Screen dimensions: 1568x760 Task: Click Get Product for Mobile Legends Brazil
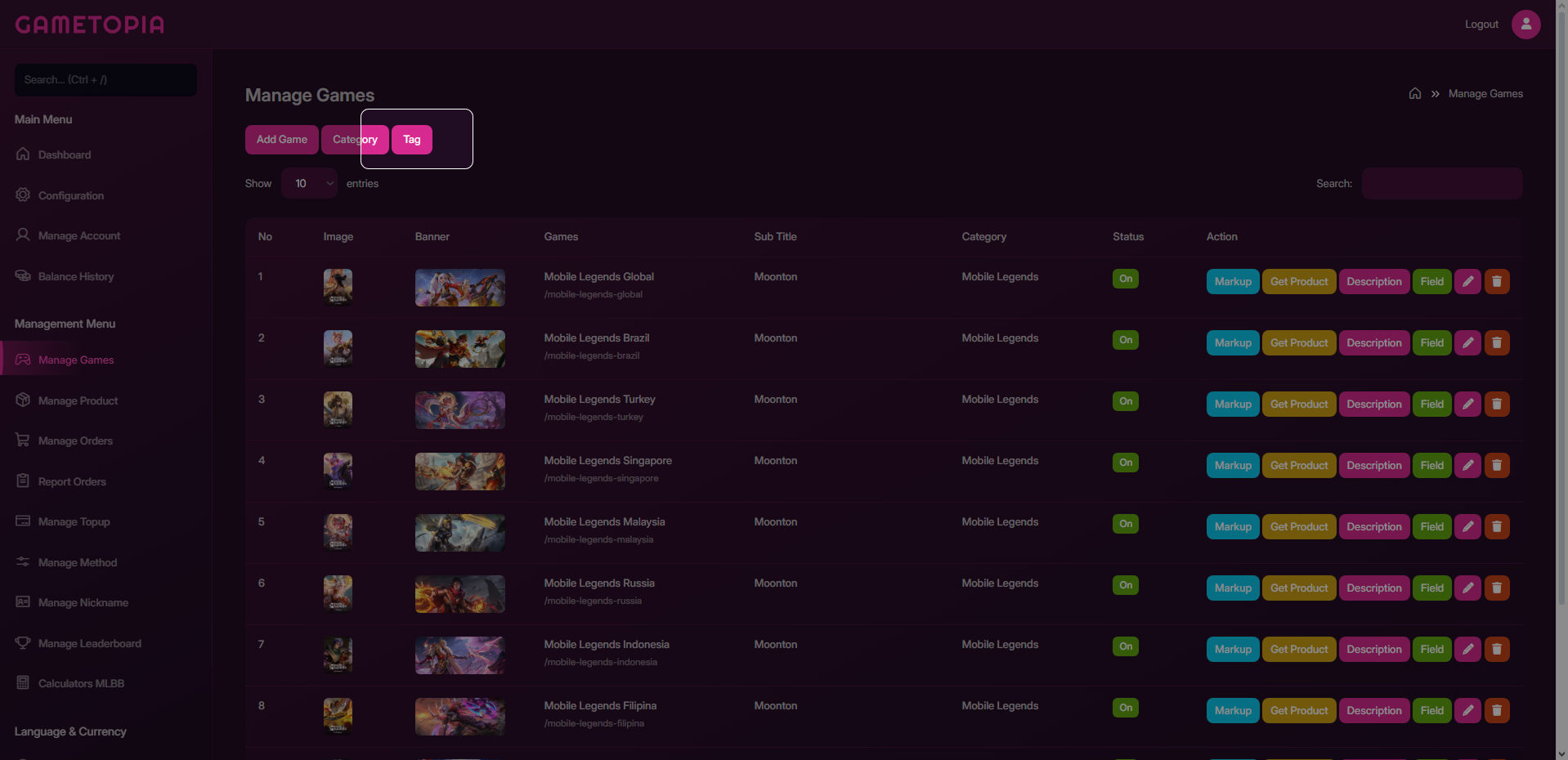tap(1299, 342)
